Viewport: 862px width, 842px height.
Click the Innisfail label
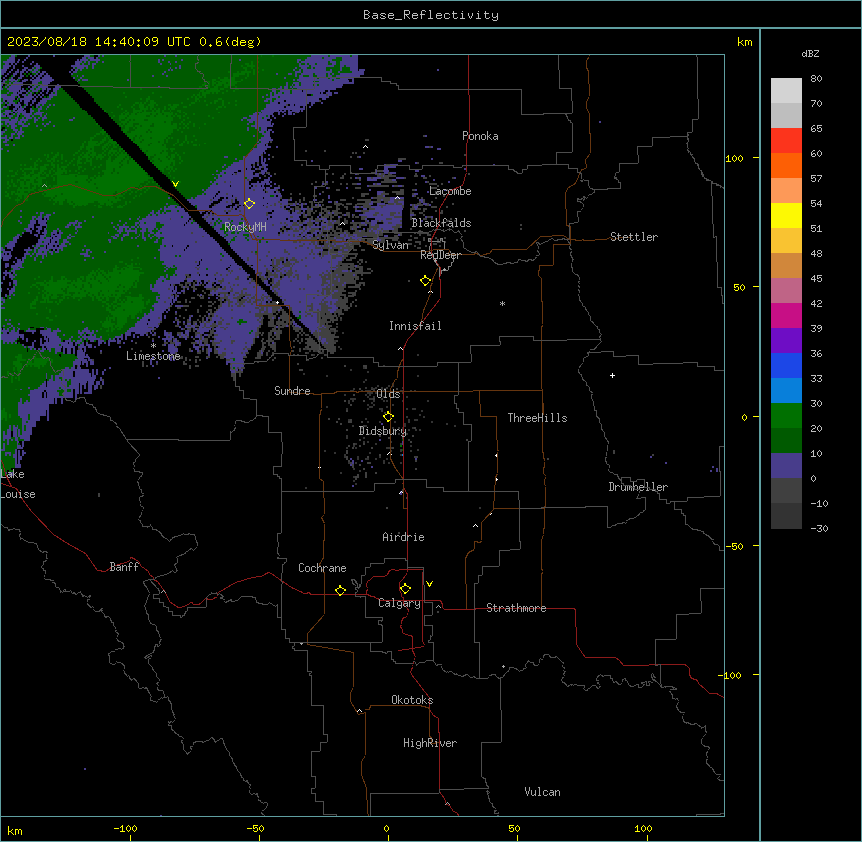415,326
